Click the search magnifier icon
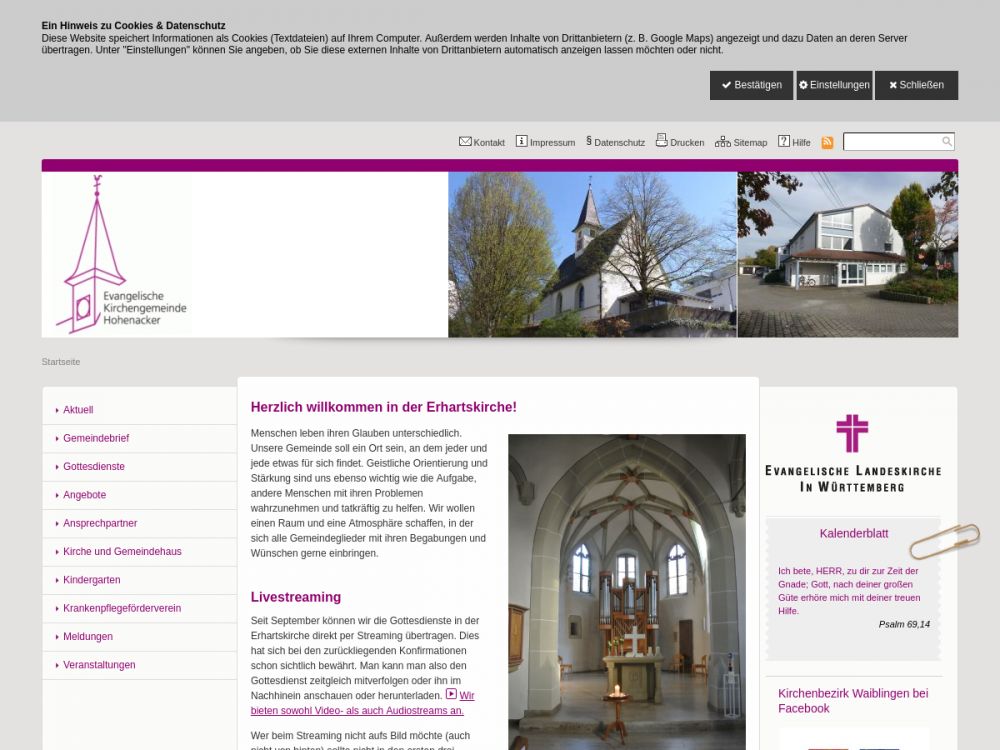Image resolution: width=1000 pixels, height=750 pixels. point(947,142)
